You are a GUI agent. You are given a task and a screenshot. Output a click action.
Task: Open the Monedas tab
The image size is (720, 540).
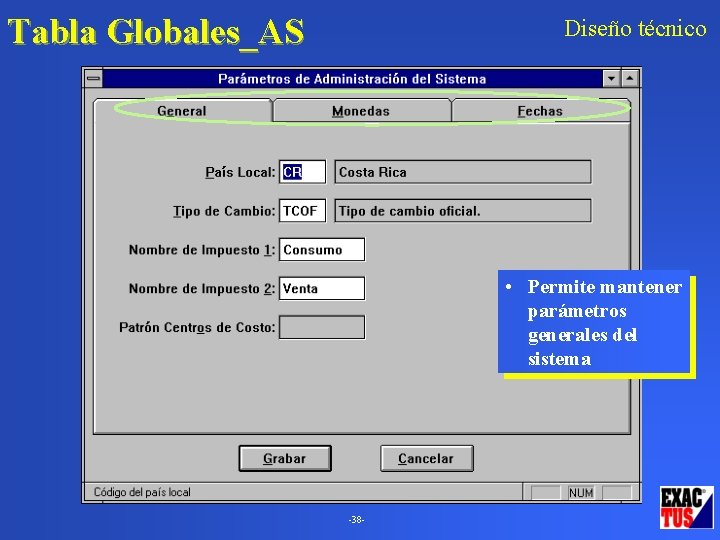361,111
